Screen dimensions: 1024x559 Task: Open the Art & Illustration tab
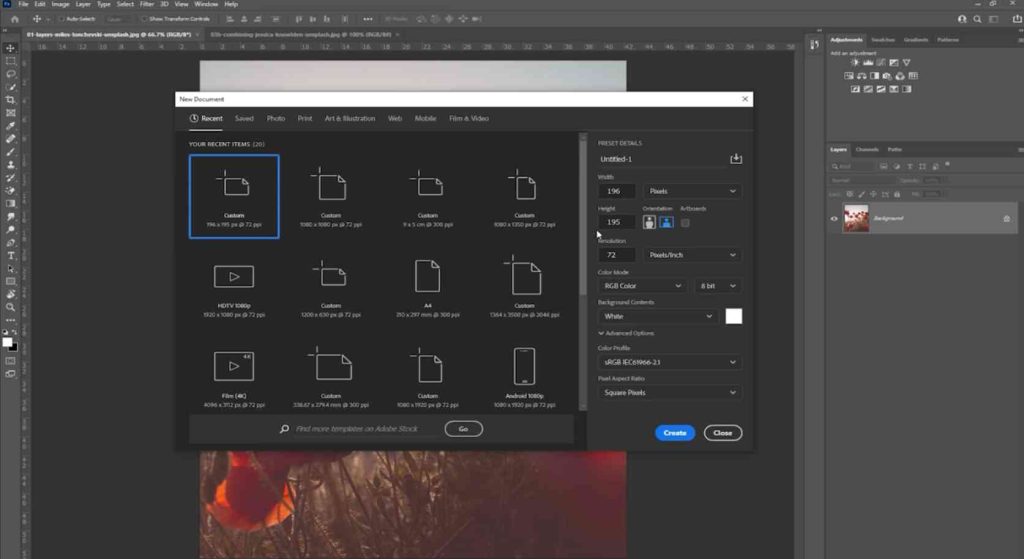pyautogui.click(x=350, y=119)
